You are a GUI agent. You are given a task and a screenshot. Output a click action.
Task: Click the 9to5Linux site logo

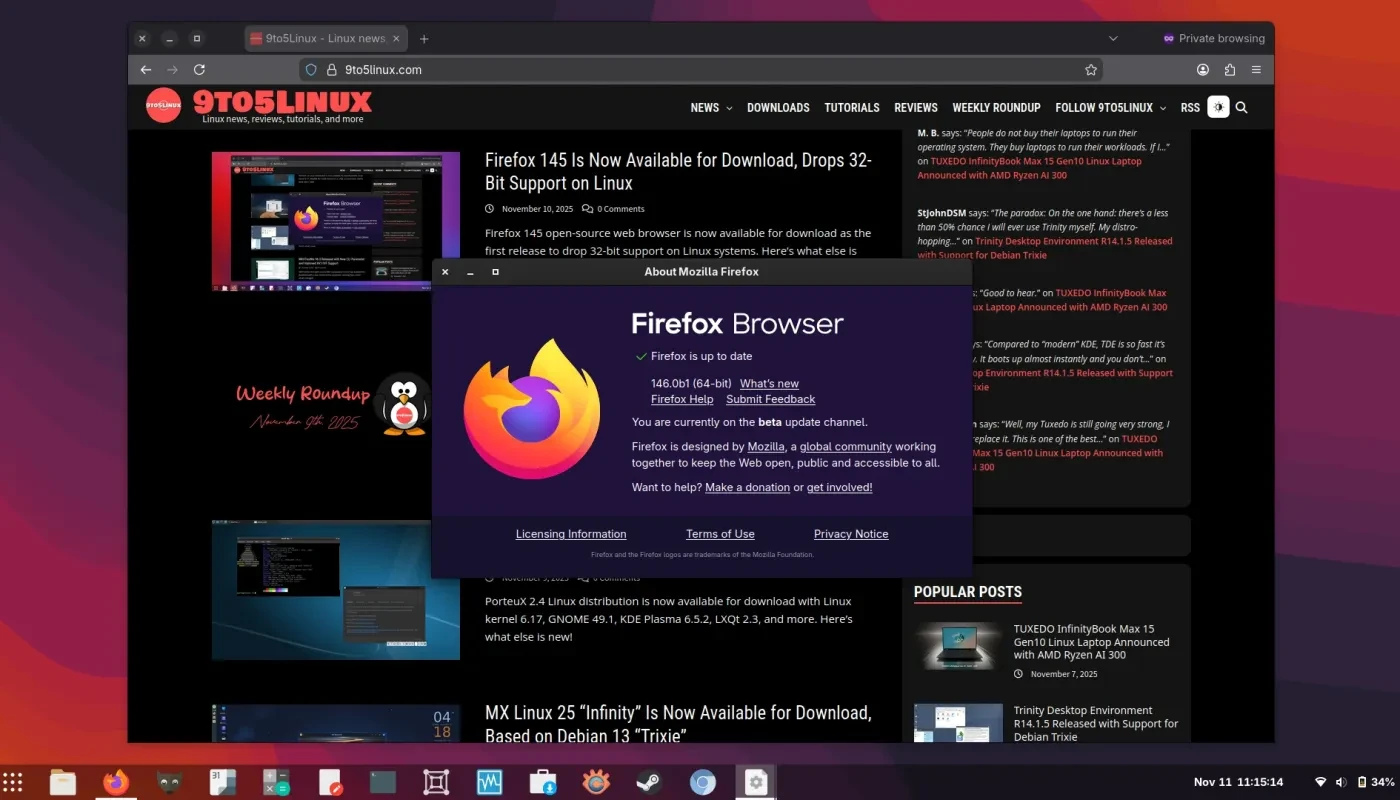(162, 104)
